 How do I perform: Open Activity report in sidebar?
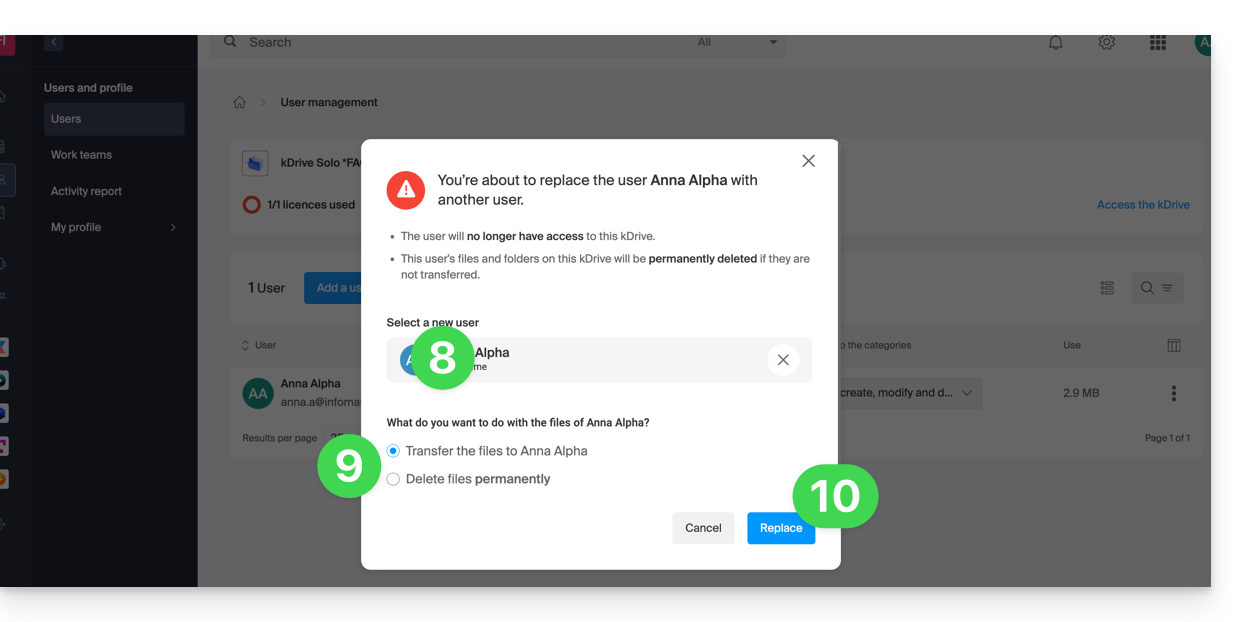[86, 191]
